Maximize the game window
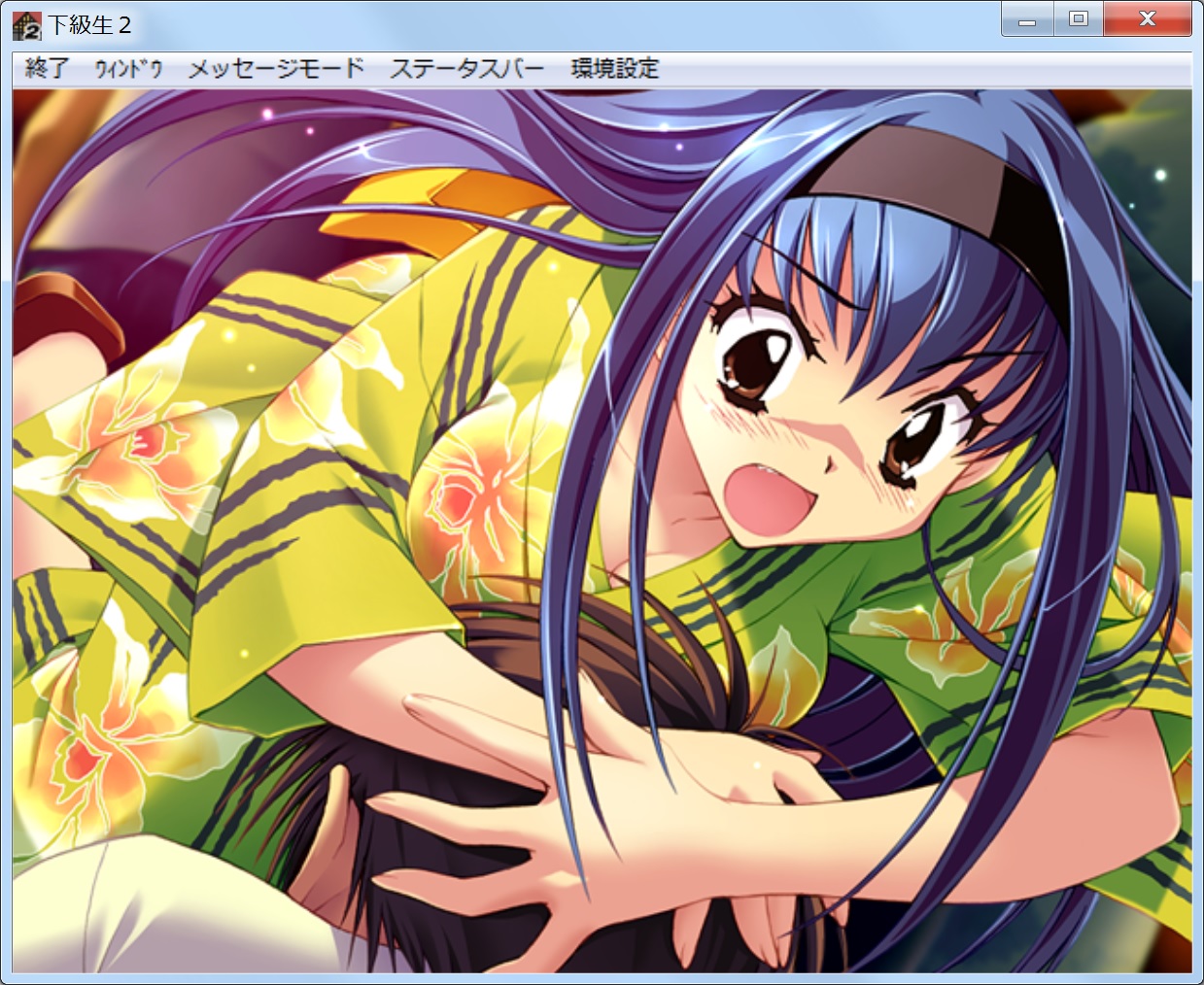This screenshot has width=1204, height=985. [x=1078, y=20]
